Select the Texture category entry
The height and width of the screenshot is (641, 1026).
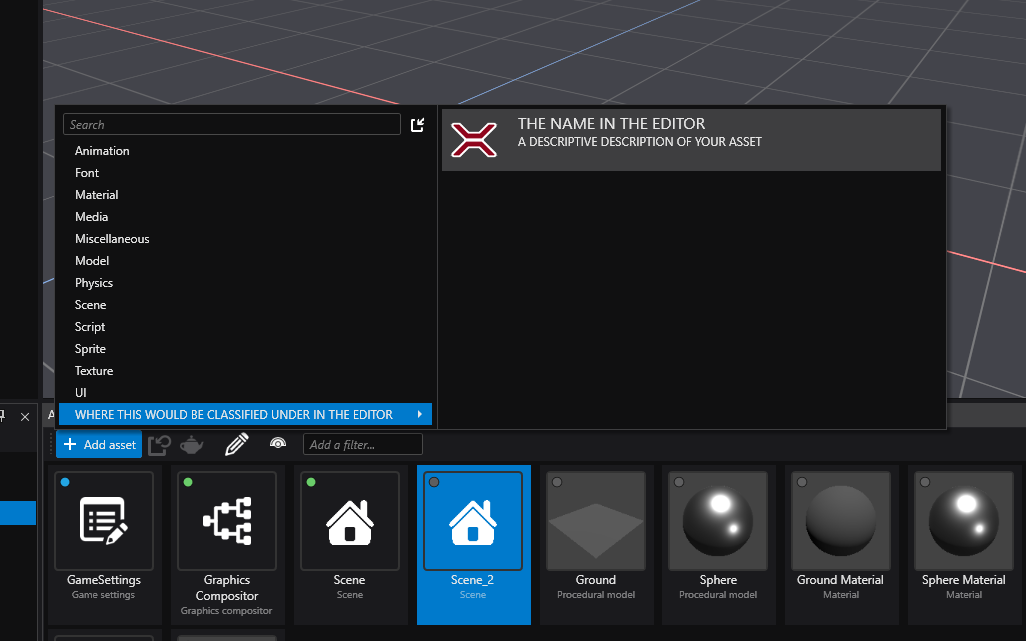[x=94, y=371]
